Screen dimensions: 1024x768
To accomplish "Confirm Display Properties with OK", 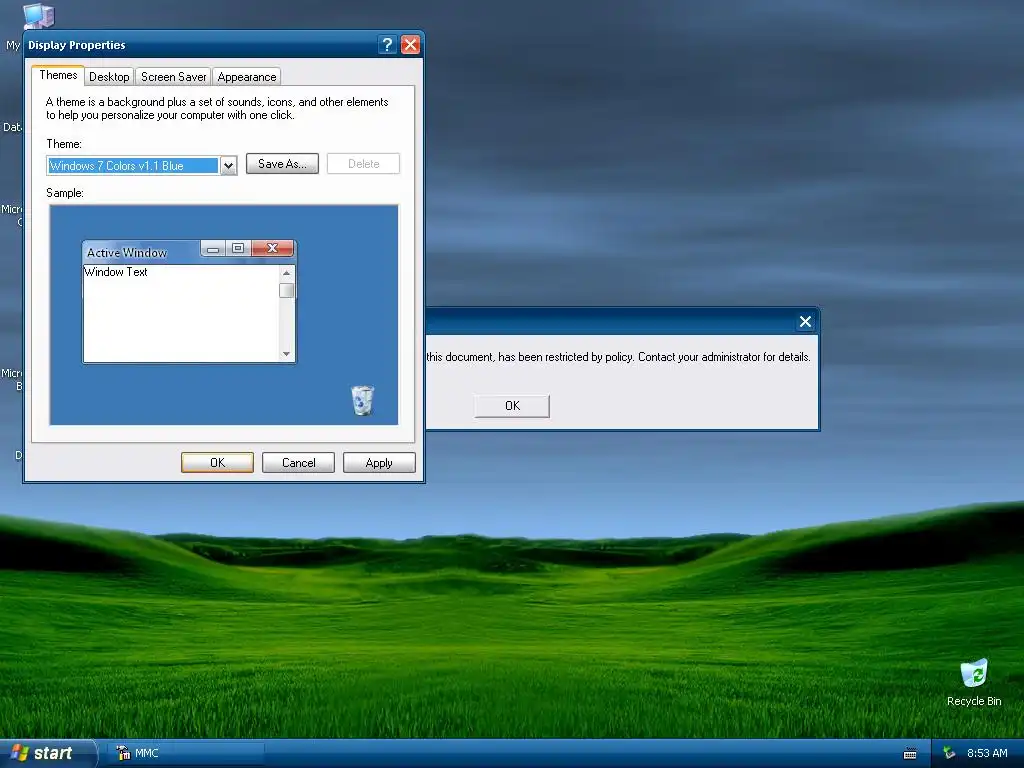I will click(217, 462).
